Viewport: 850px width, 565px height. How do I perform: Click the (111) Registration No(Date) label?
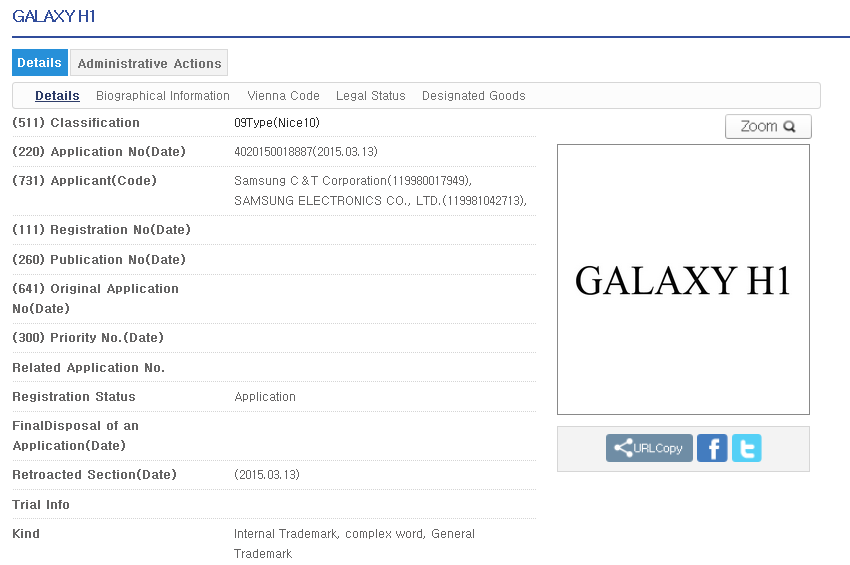coord(101,229)
